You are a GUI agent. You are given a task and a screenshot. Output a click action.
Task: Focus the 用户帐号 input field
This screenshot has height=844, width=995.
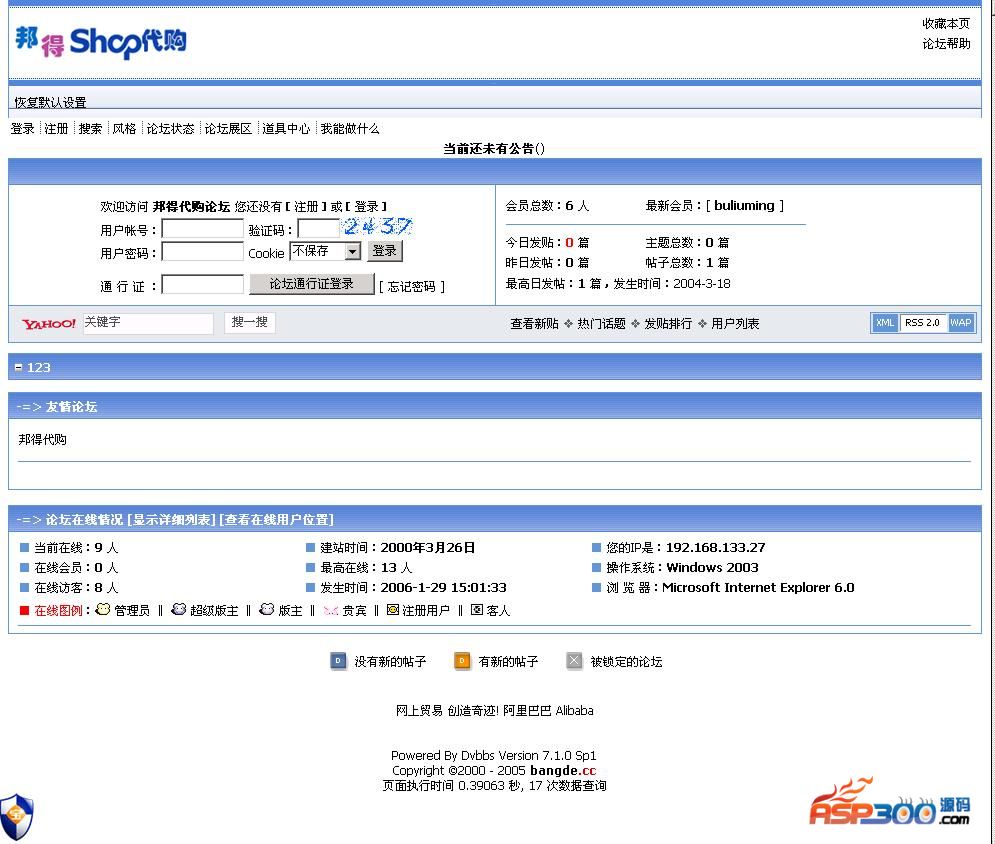[202, 228]
